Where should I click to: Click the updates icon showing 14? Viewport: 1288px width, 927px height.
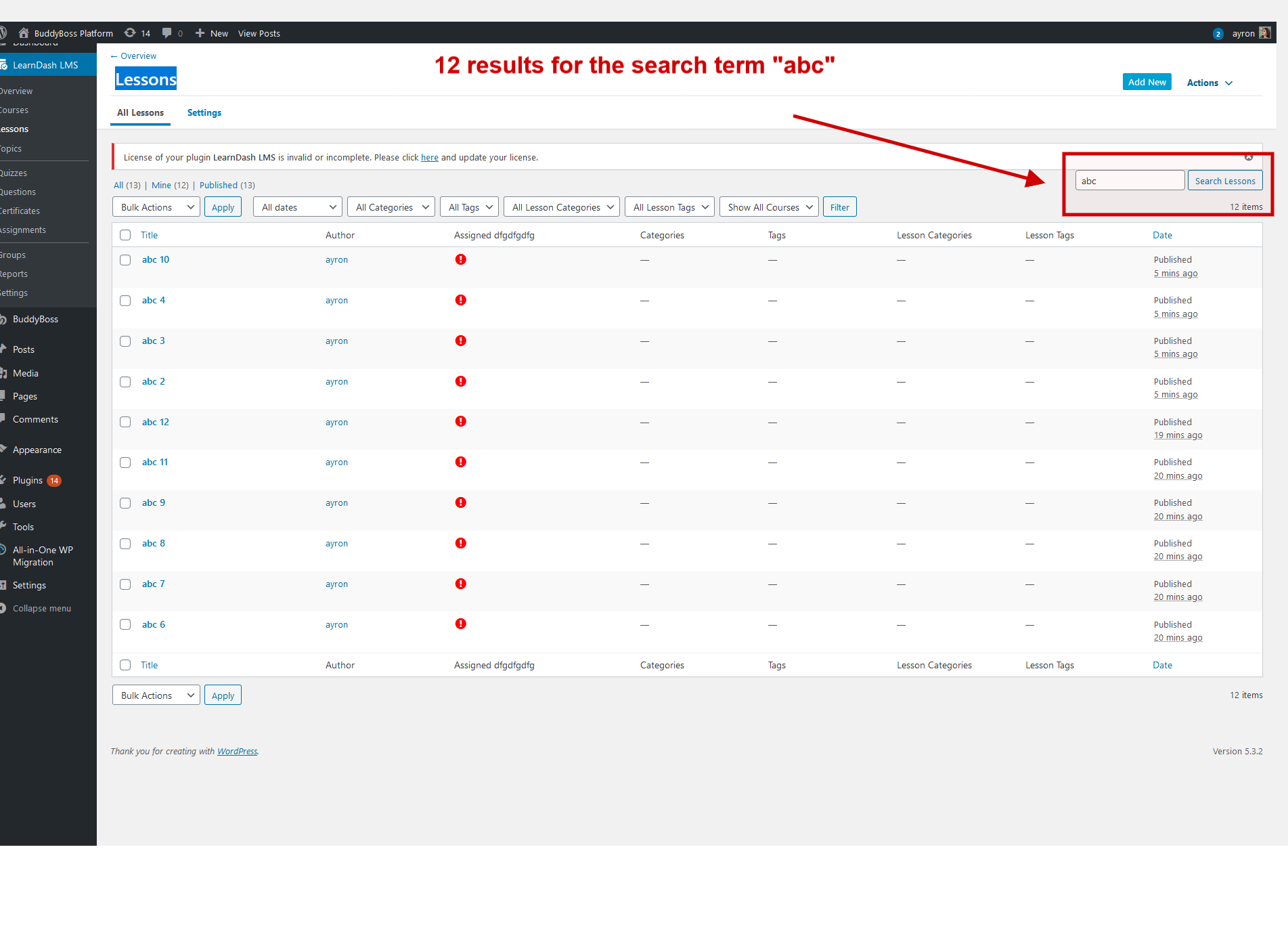(130, 33)
